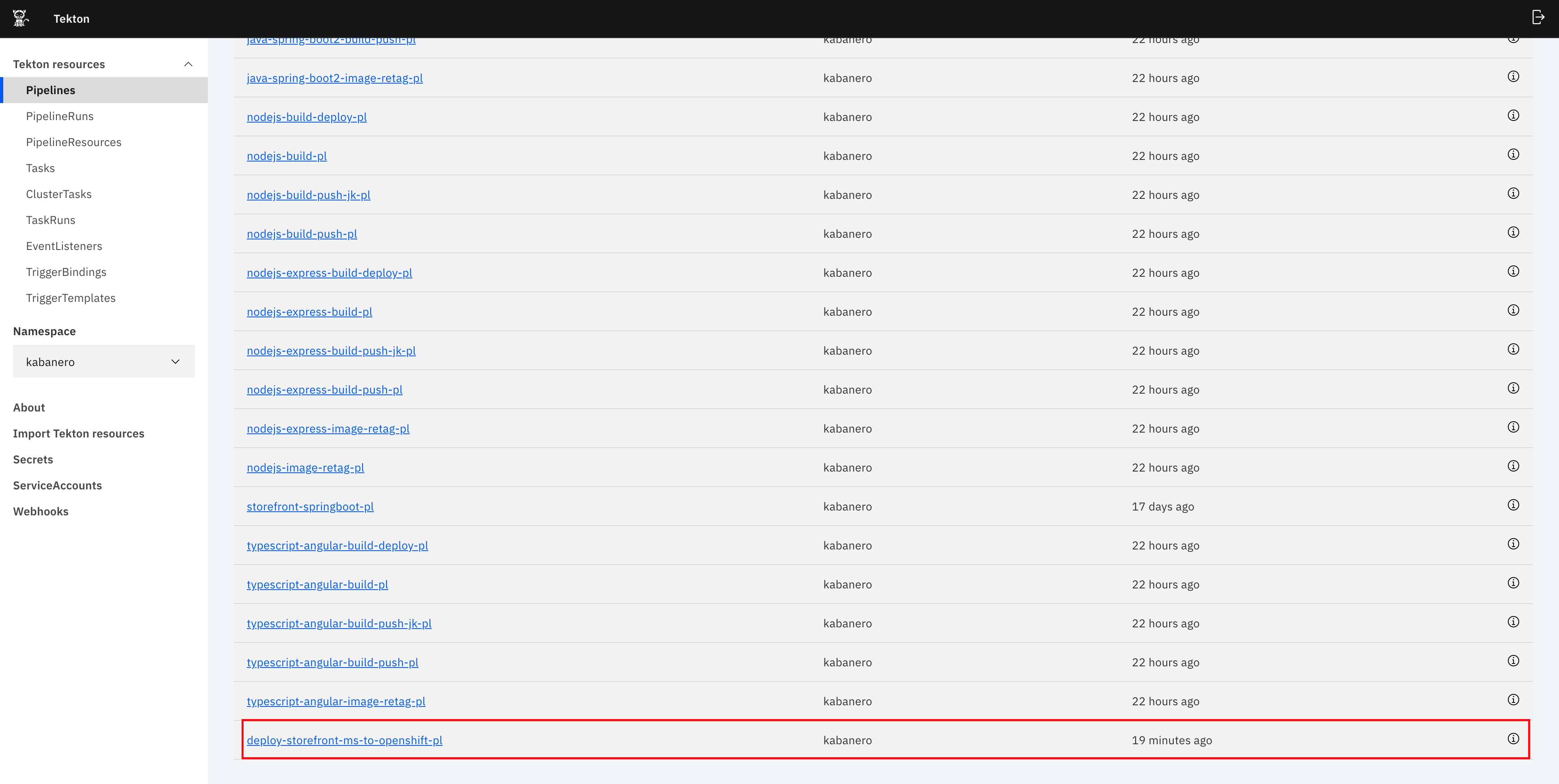Open info icon for typescript-angular-build-pl row

coord(1513,583)
